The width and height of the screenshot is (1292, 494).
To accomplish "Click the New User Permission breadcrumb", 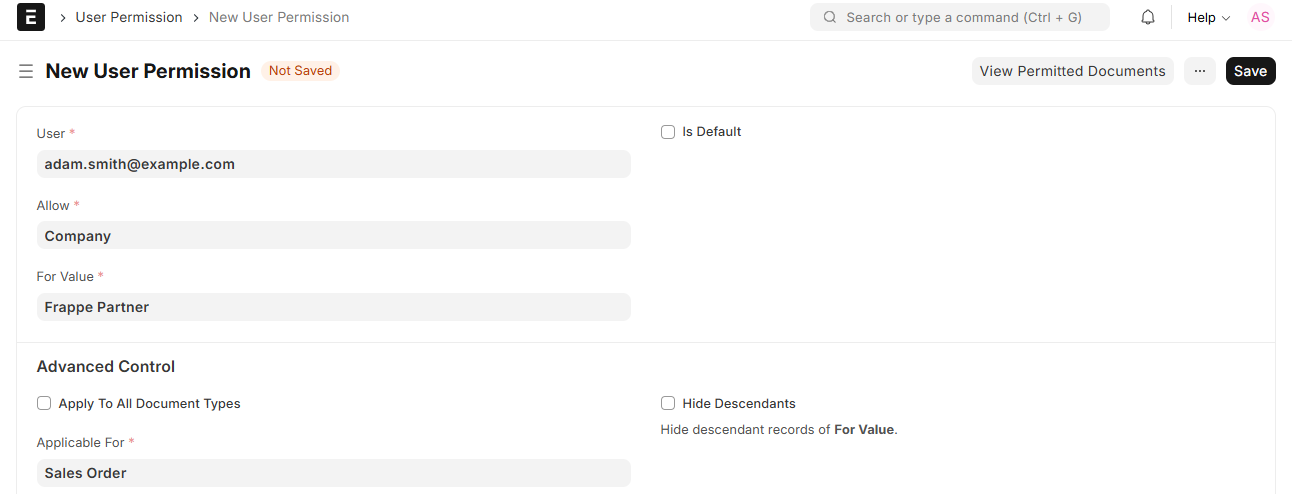I will pyautogui.click(x=279, y=17).
